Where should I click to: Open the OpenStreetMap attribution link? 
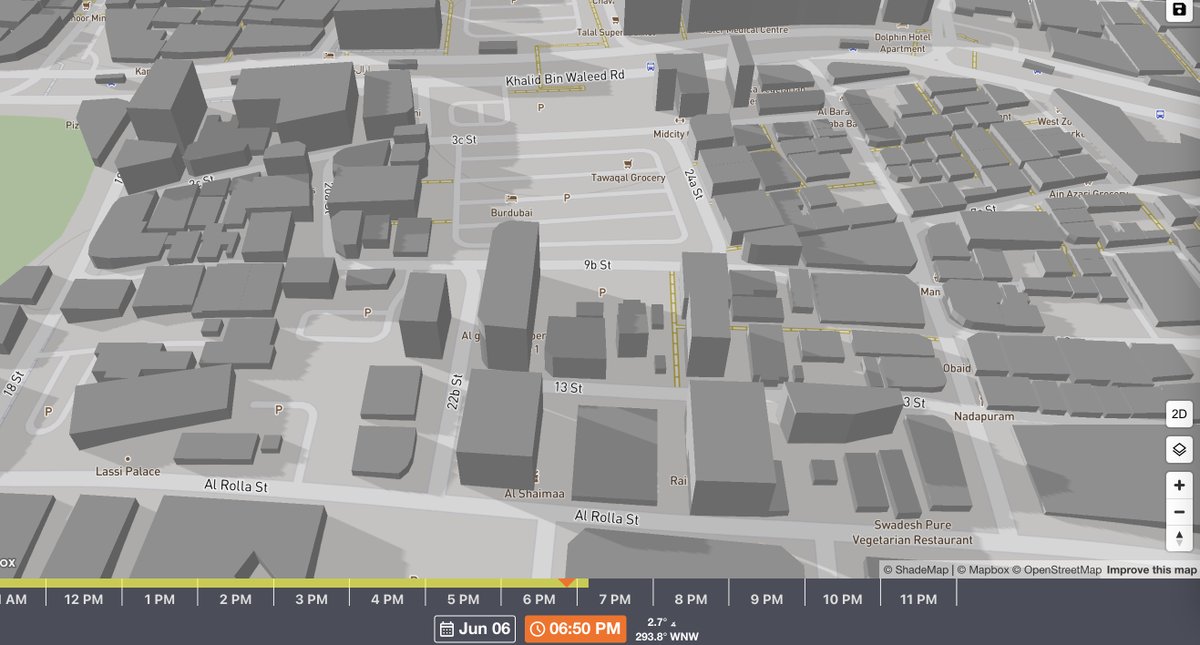coord(1060,568)
